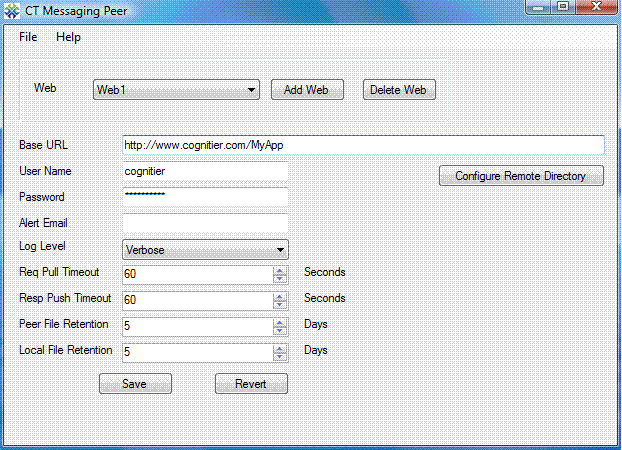Focus the User Name field
This screenshot has height=450, width=622.
(x=205, y=171)
